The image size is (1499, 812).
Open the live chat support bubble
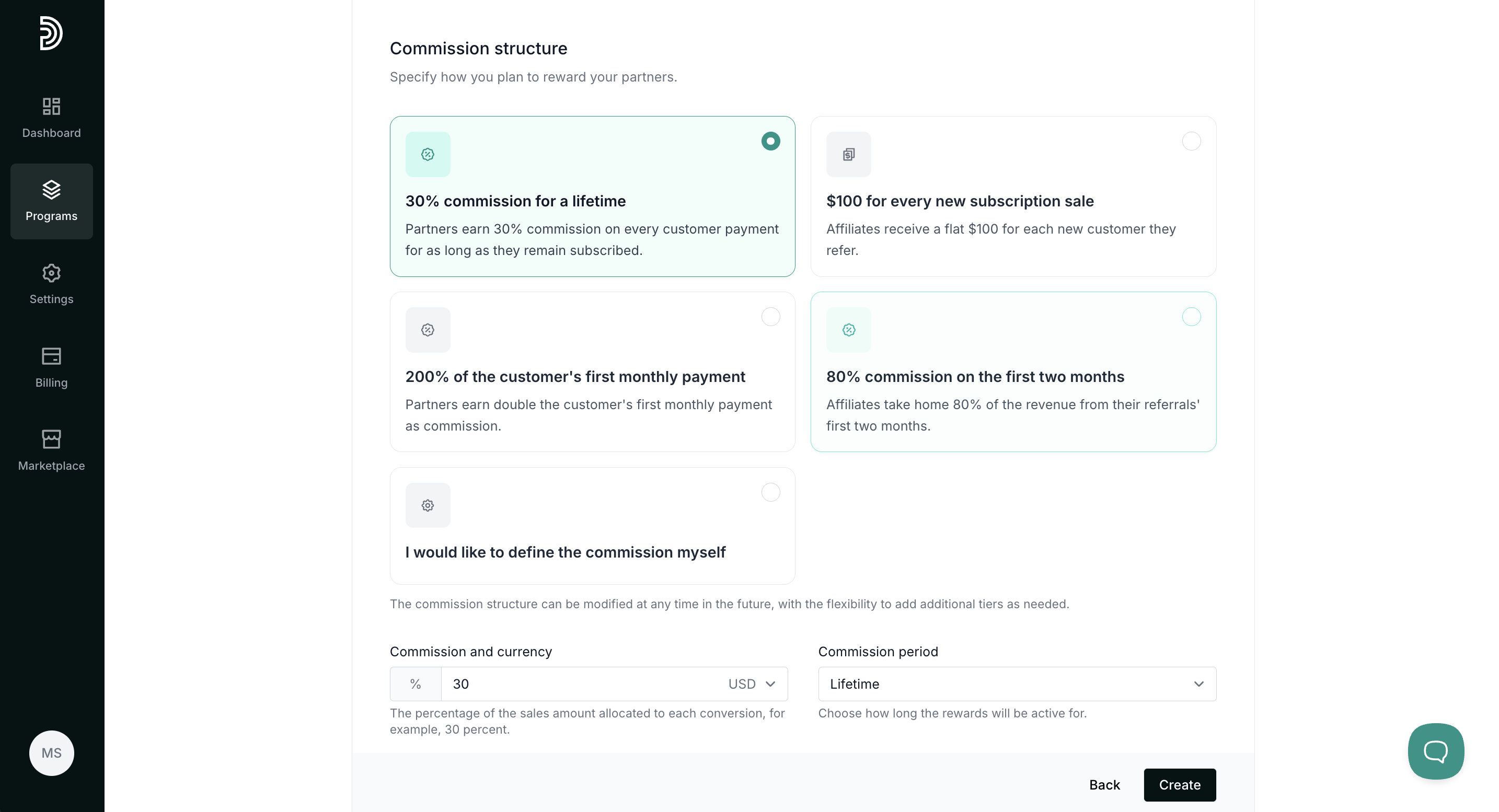(1436, 751)
